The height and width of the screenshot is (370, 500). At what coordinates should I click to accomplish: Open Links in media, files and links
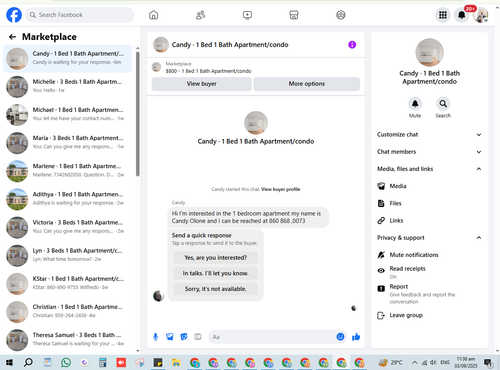(429, 220)
